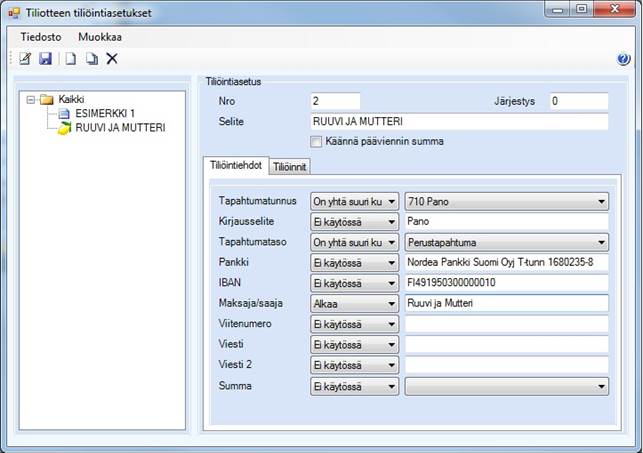
Task: Click the new blank document icon
Action: [x=71, y=59]
